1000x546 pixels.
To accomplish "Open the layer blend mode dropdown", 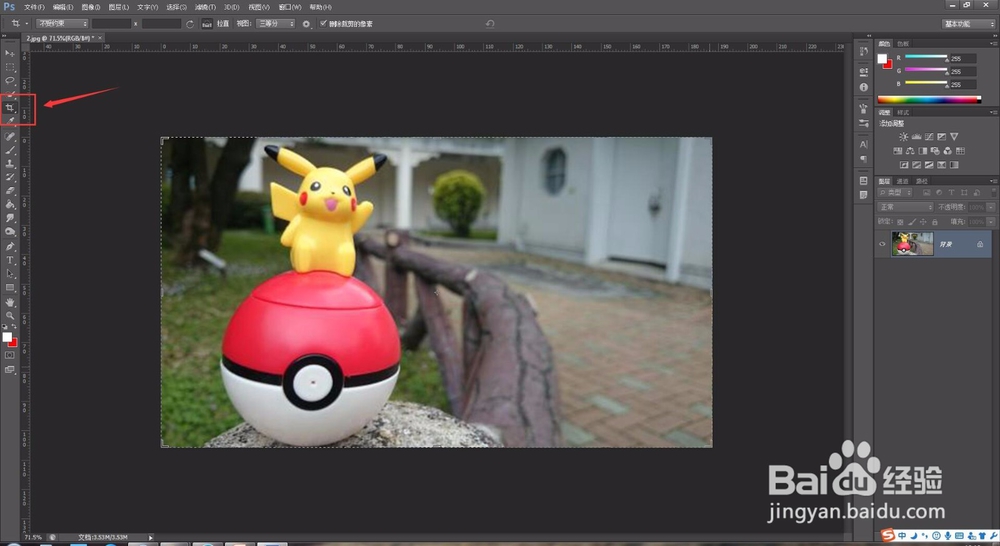I will 906,207.
